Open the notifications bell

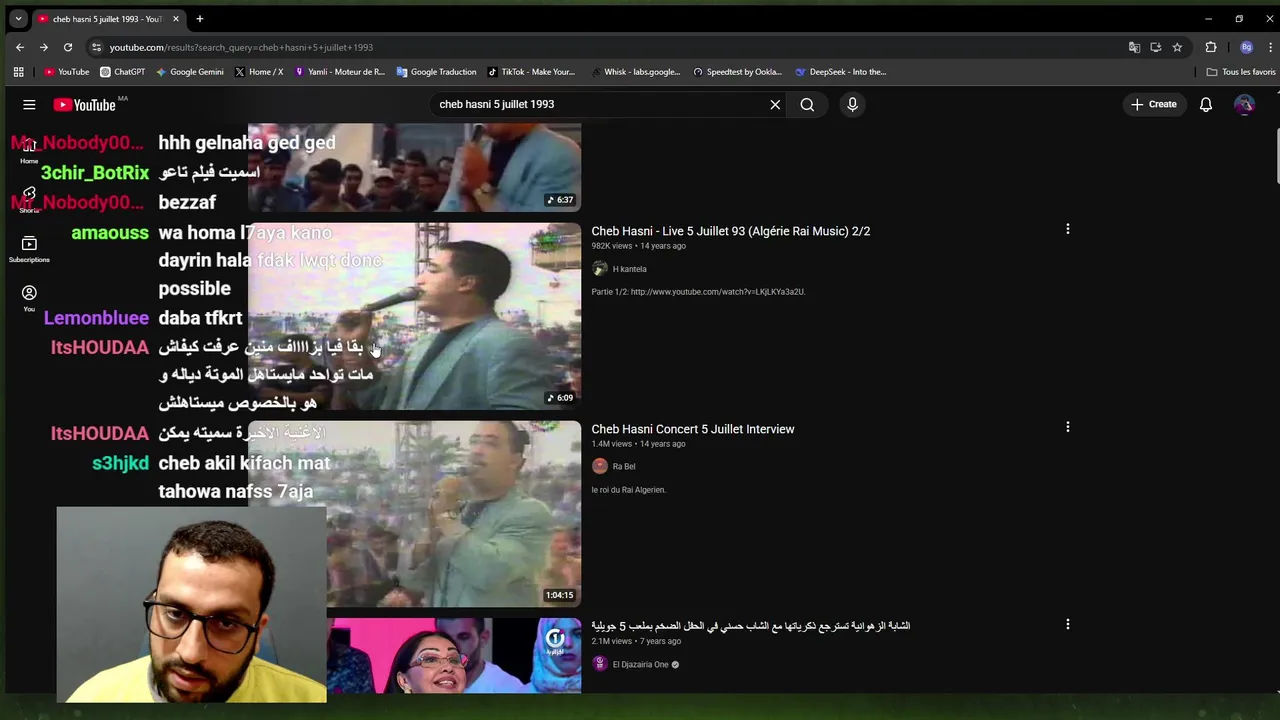point(1206,104)
